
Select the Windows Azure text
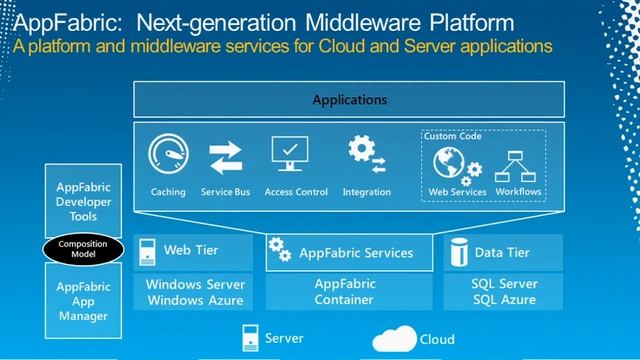point(195,300)
